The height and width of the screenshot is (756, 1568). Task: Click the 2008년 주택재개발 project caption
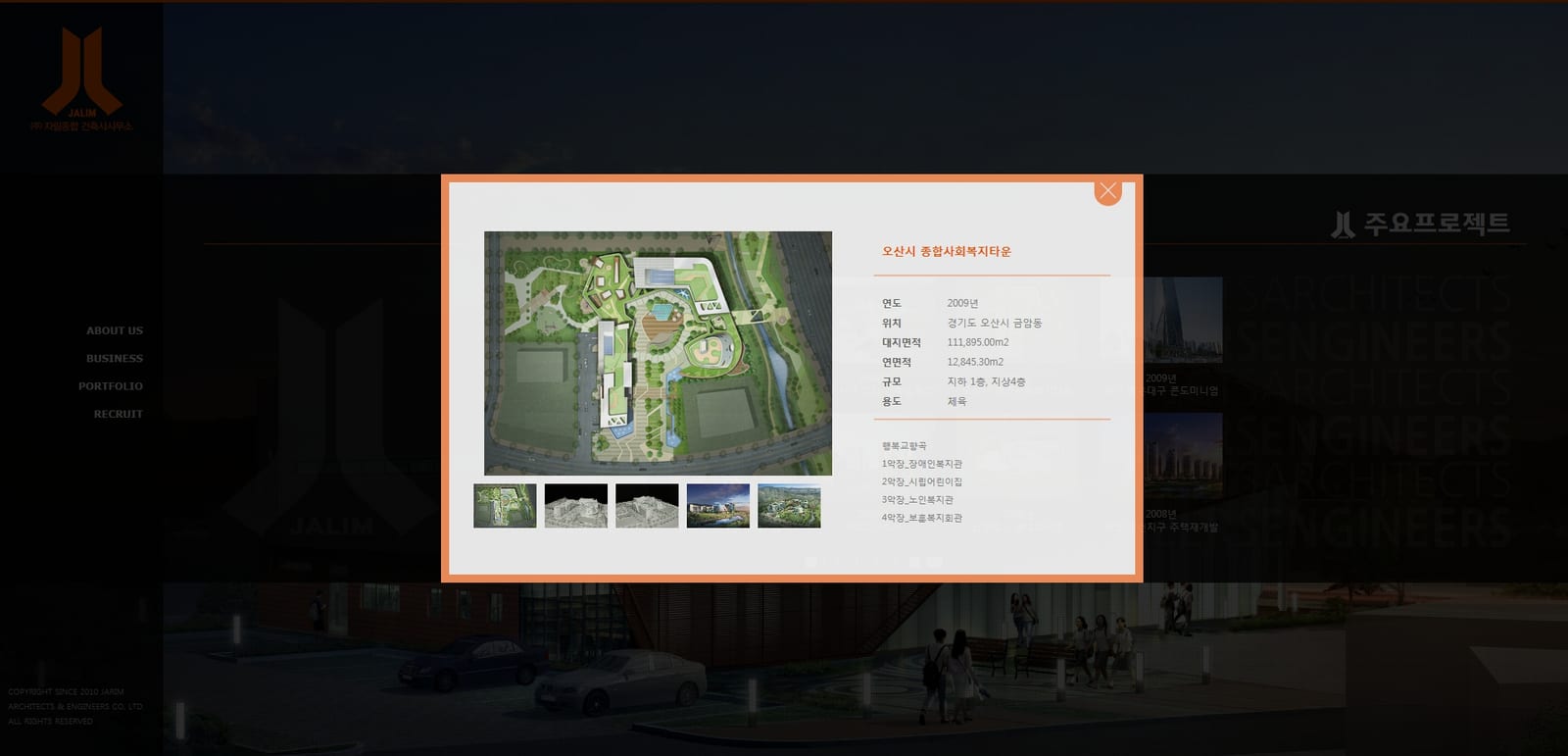click(x=1182, y=521)
